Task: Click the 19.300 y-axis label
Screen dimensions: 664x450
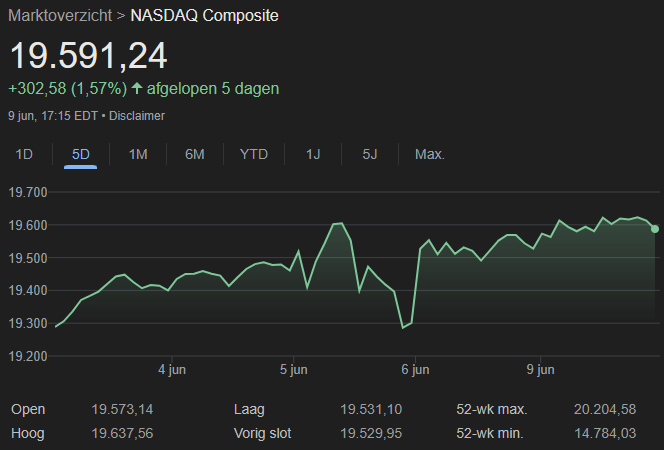Action: [28, 324]
